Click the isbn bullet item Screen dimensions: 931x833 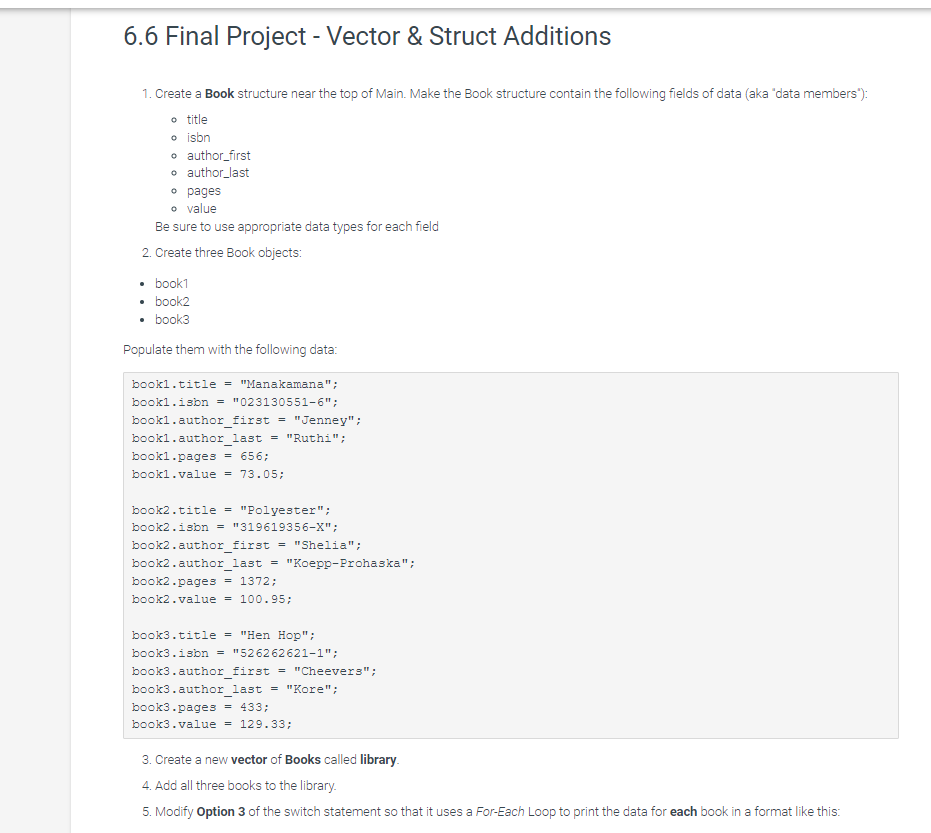[198, 138]
